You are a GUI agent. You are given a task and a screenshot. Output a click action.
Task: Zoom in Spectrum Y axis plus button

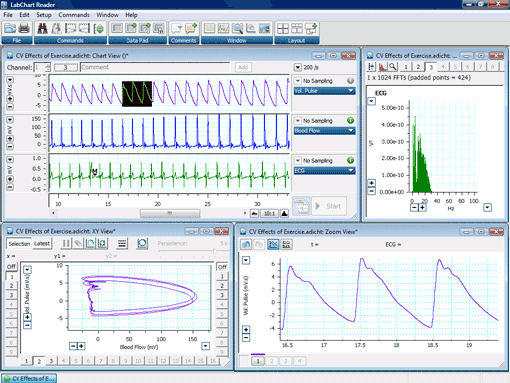click(x=372, y=183)
